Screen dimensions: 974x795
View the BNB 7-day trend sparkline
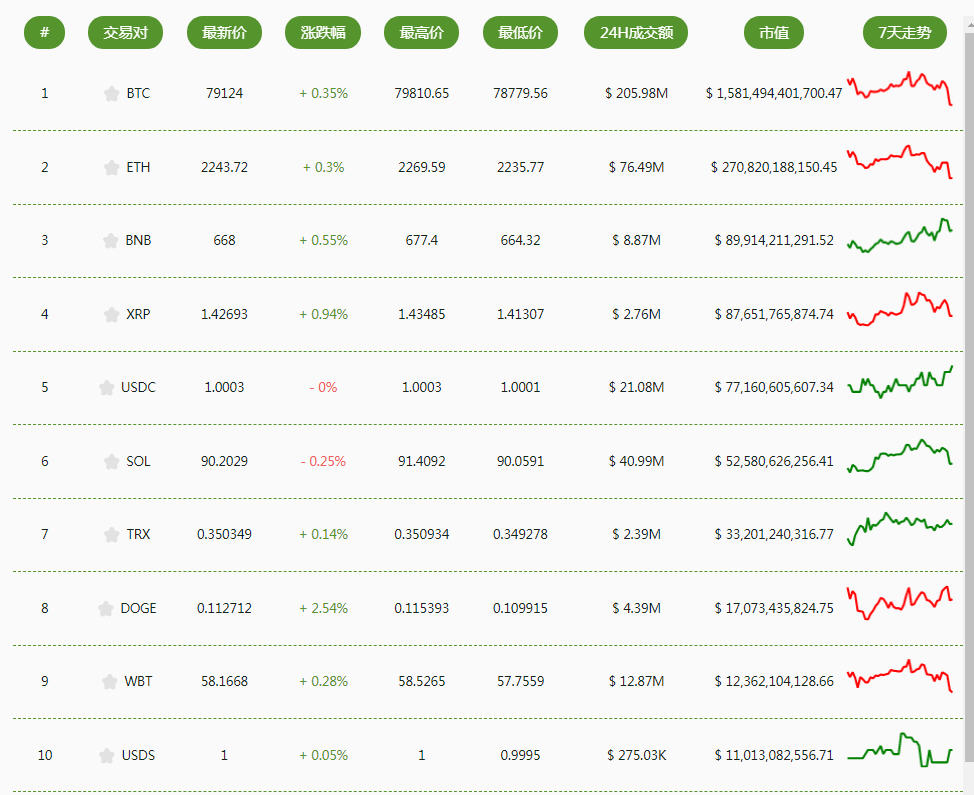tap(900, 235)
